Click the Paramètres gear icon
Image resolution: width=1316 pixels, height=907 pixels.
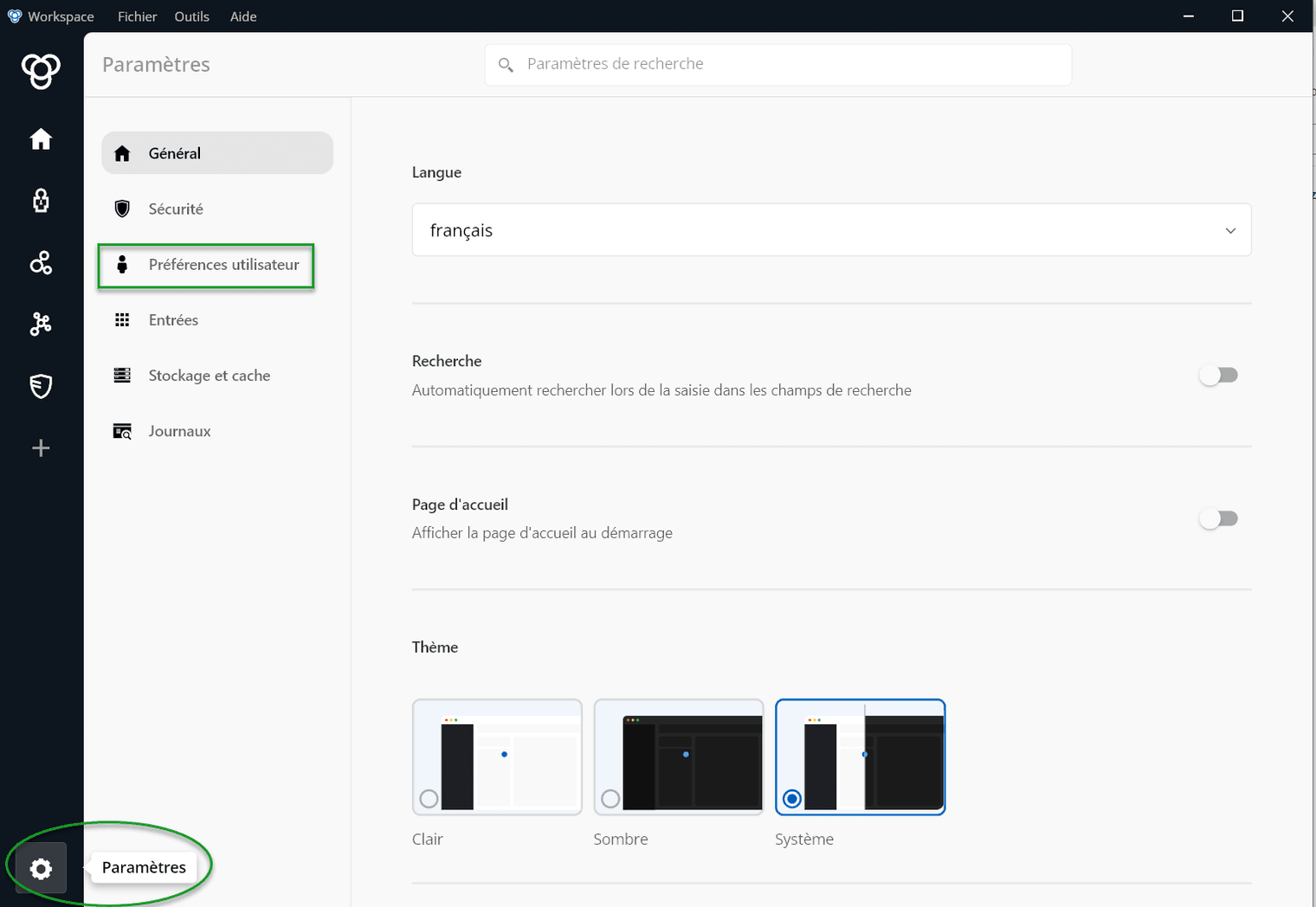coord(41,868)
